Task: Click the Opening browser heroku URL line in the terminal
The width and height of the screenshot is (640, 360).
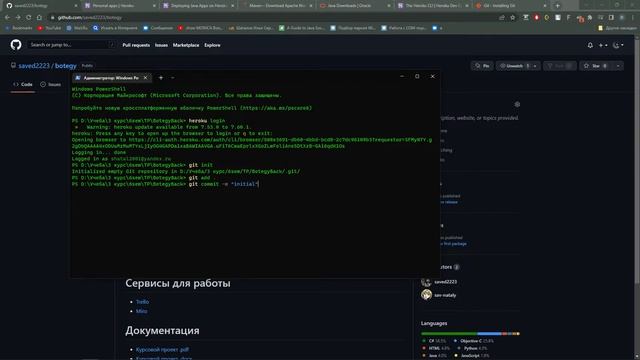Action: pos(252,140)
